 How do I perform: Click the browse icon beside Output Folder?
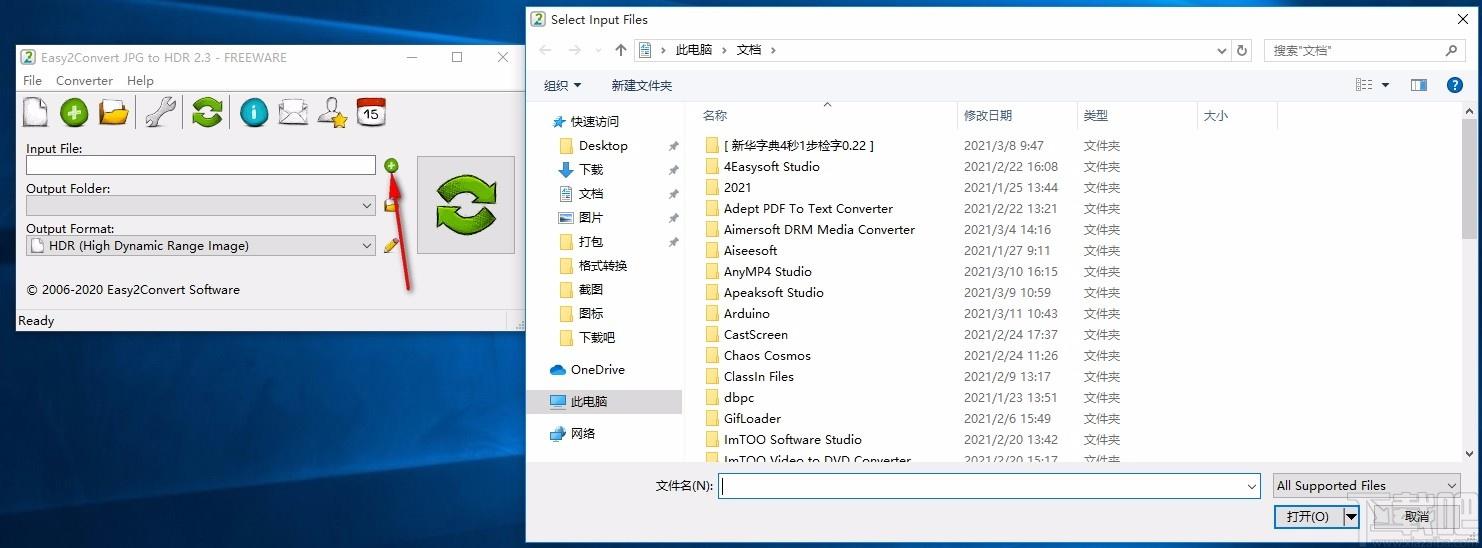[391, 205]
